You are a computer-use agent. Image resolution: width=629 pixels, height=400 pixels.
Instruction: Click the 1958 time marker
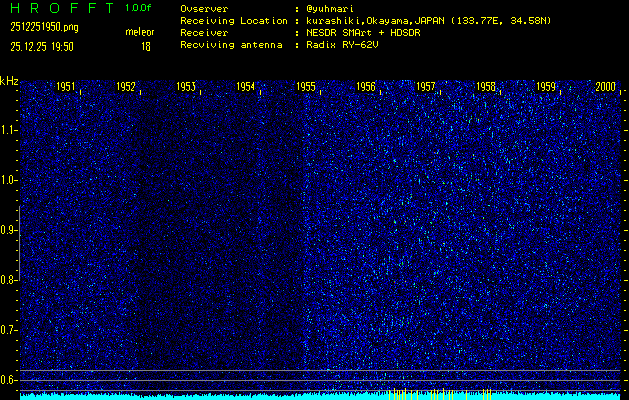point(486,87)
